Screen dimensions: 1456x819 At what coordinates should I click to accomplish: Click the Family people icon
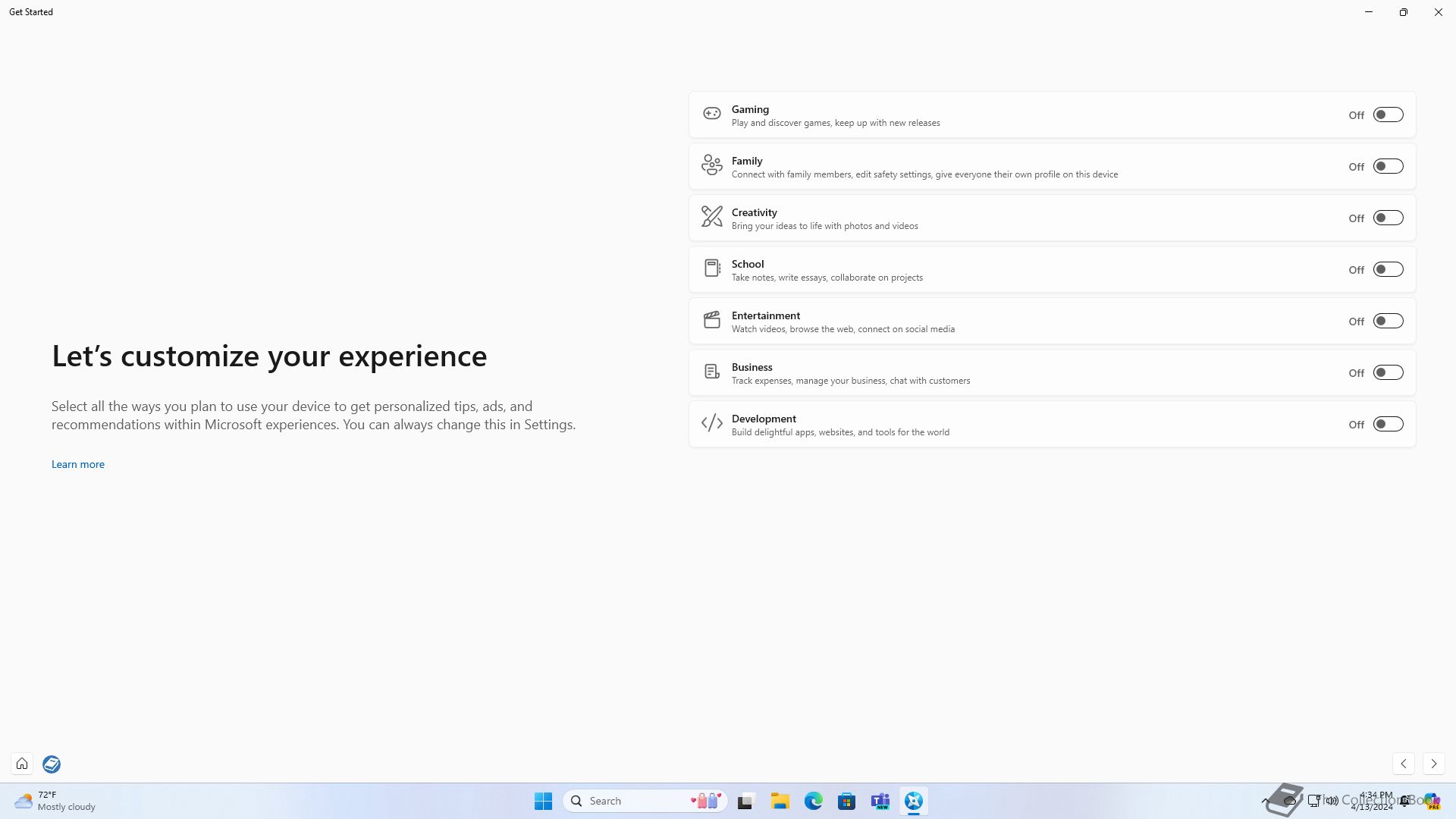tap(711, 165)
